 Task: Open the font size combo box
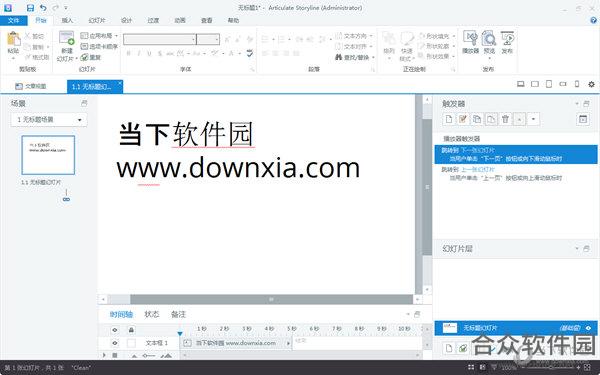(x=208, y=39)
